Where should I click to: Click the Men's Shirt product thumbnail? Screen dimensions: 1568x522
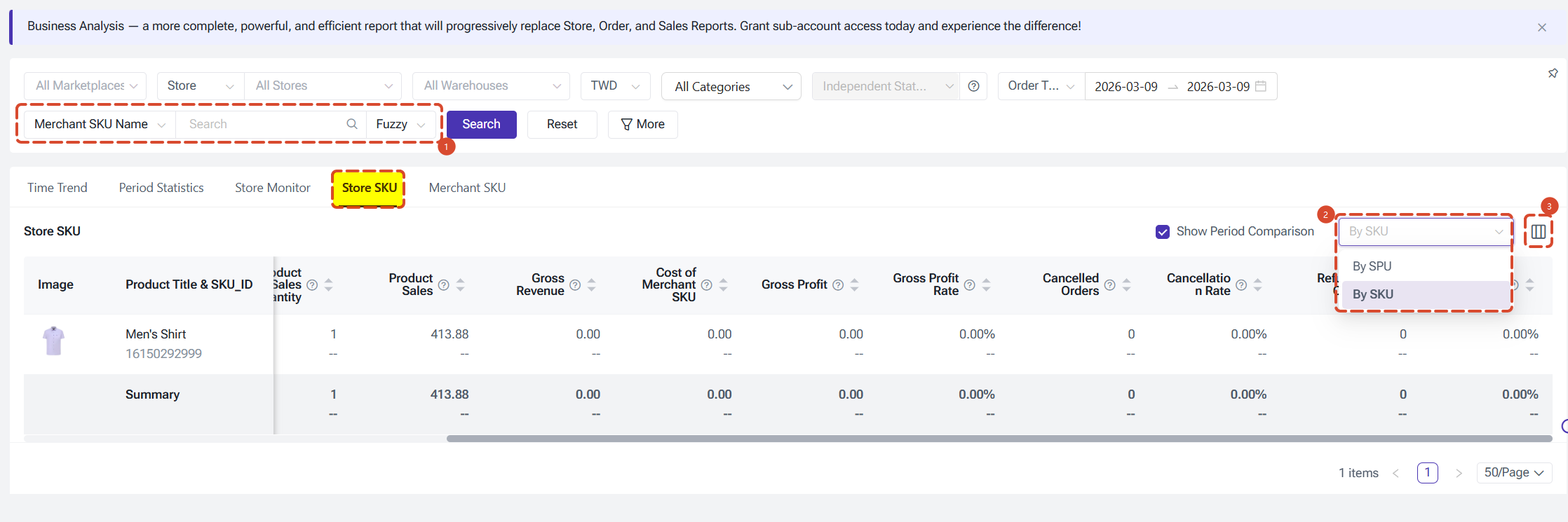[53, 341]
